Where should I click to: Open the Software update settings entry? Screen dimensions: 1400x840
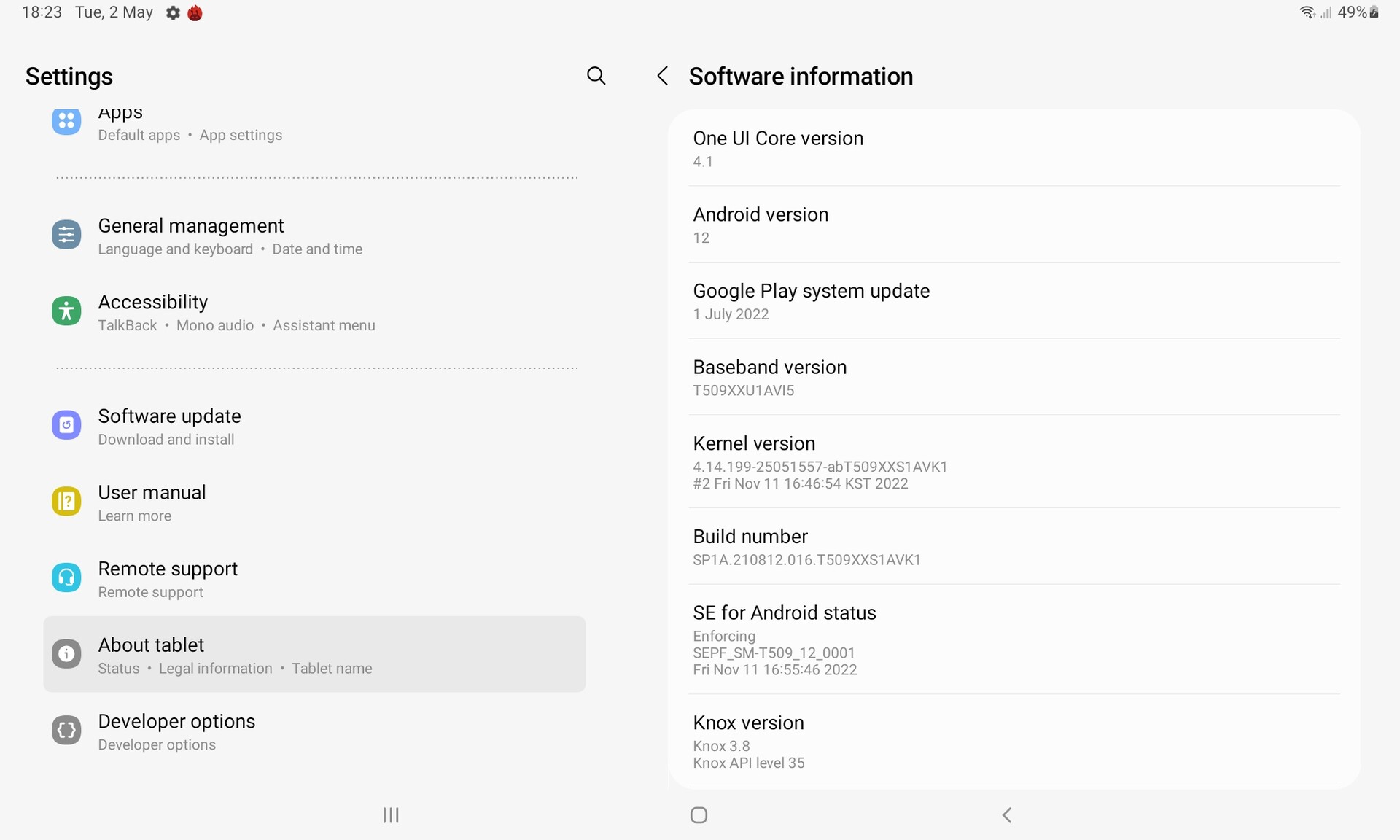click(x=314, y=427)
